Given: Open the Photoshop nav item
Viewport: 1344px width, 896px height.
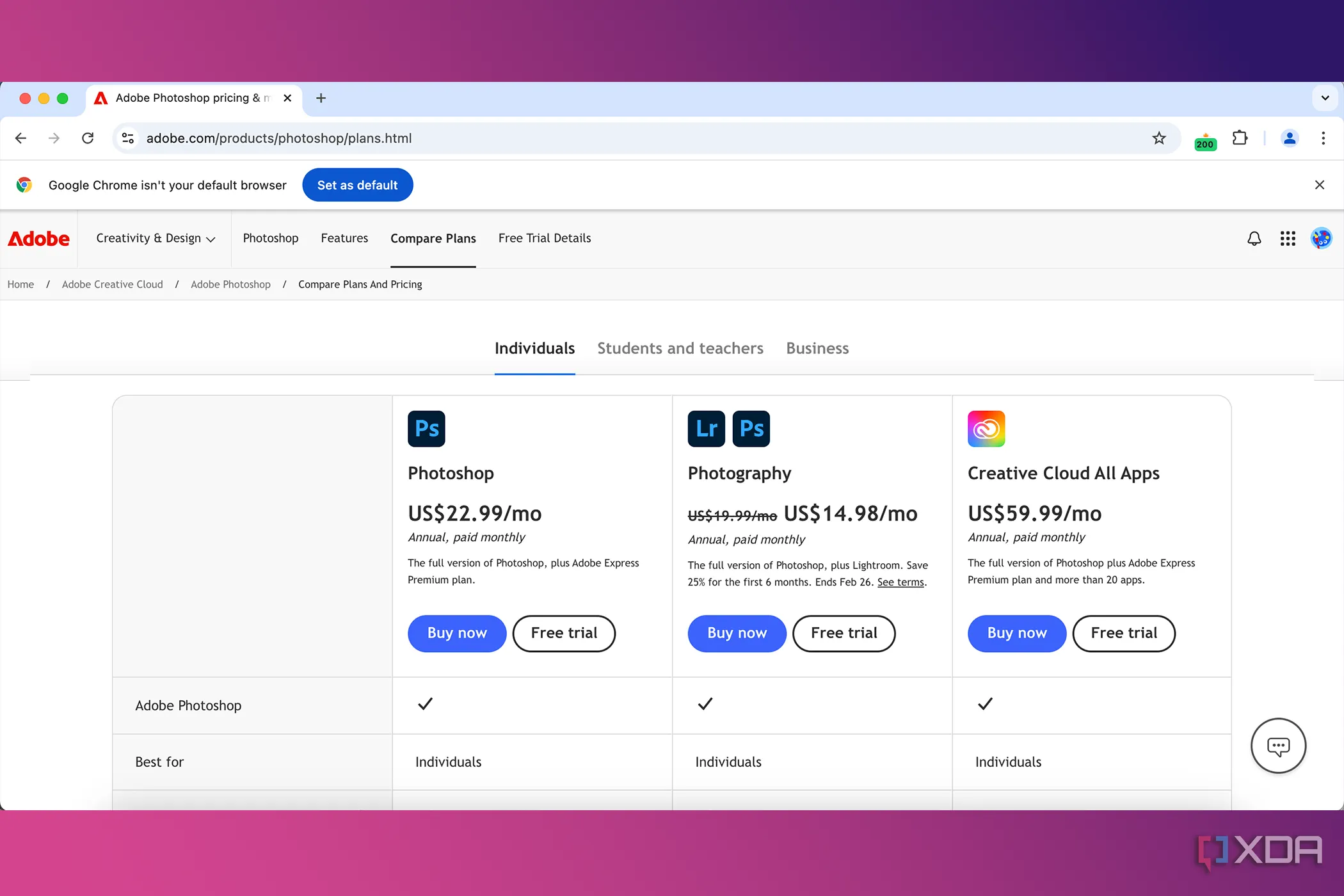Looking at the screenshot, I should (x=271, y=238).
